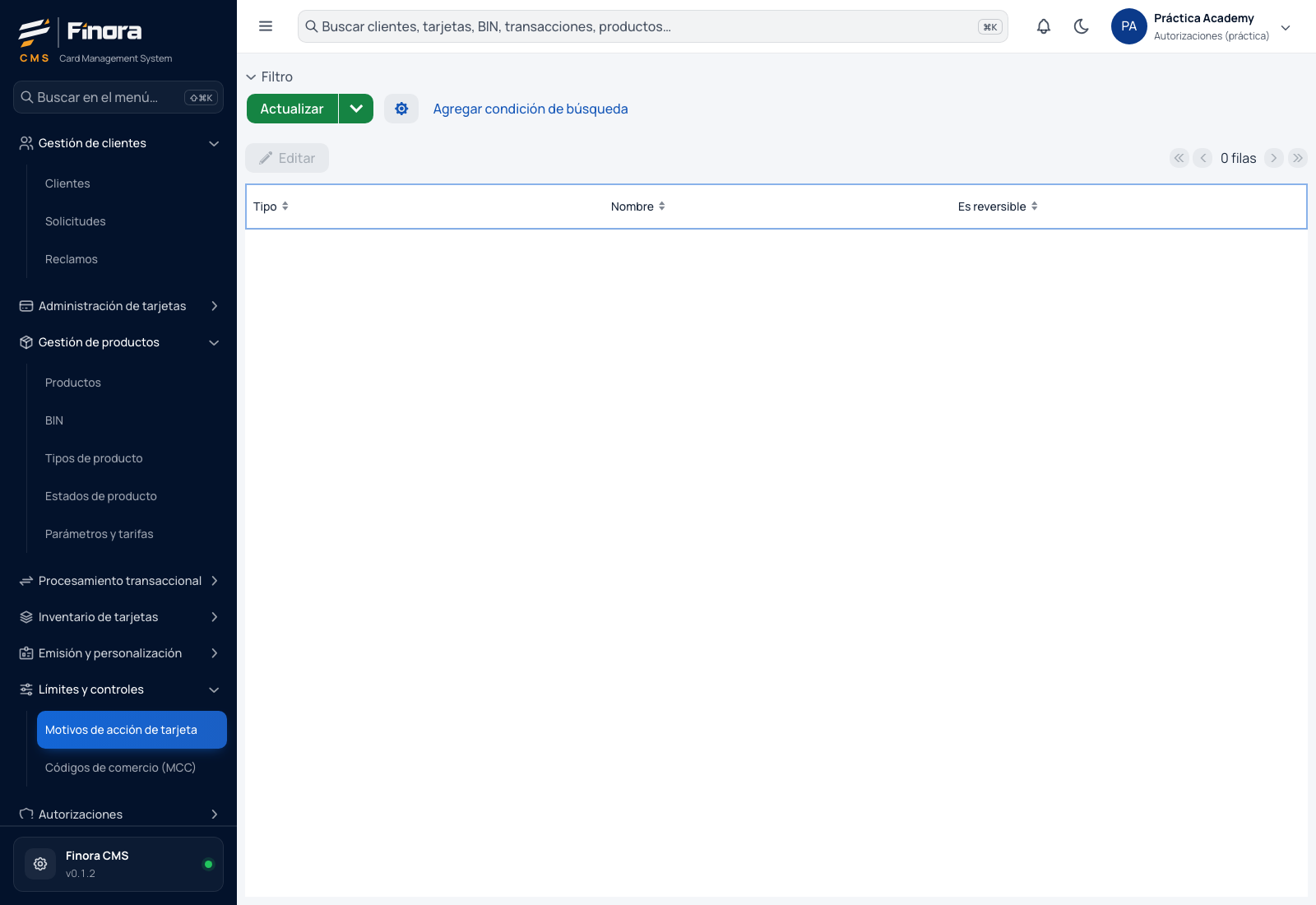Open the Actualizar dropdown arrow
Screen dimensions: 1316x905
coord(356,109)
